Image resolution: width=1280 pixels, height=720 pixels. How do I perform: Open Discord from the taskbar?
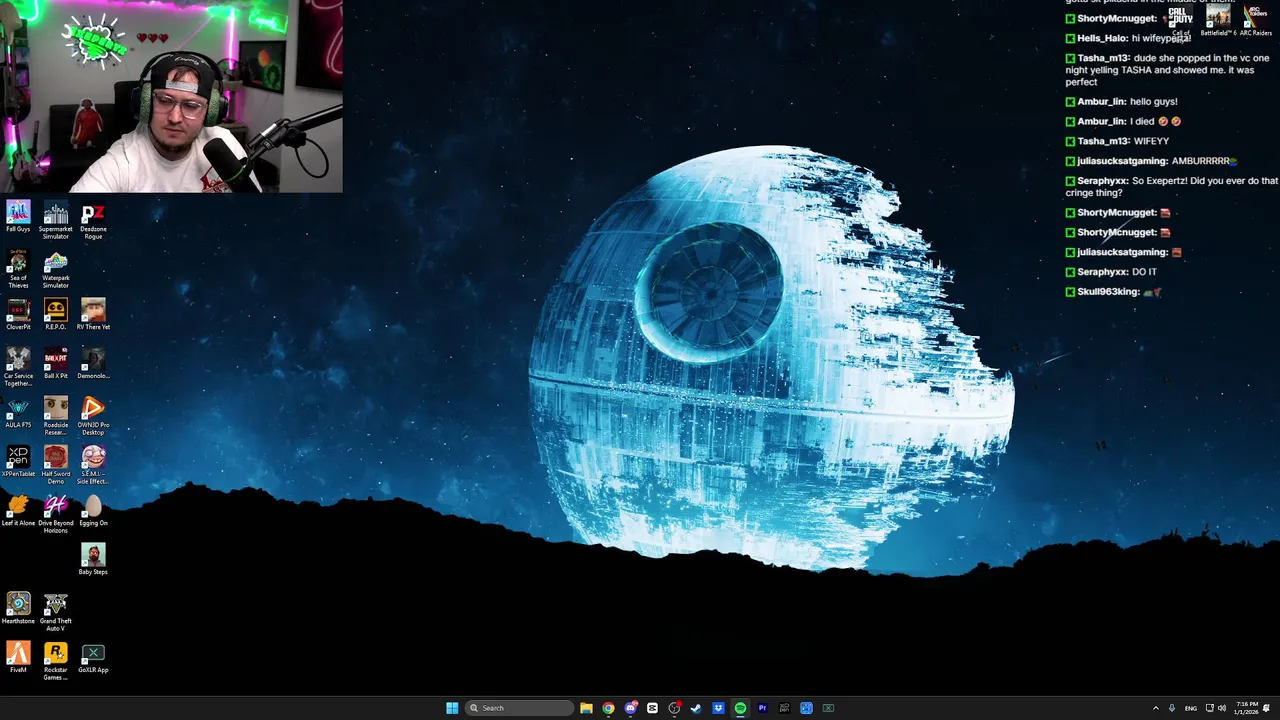click(x=630, y=708)
